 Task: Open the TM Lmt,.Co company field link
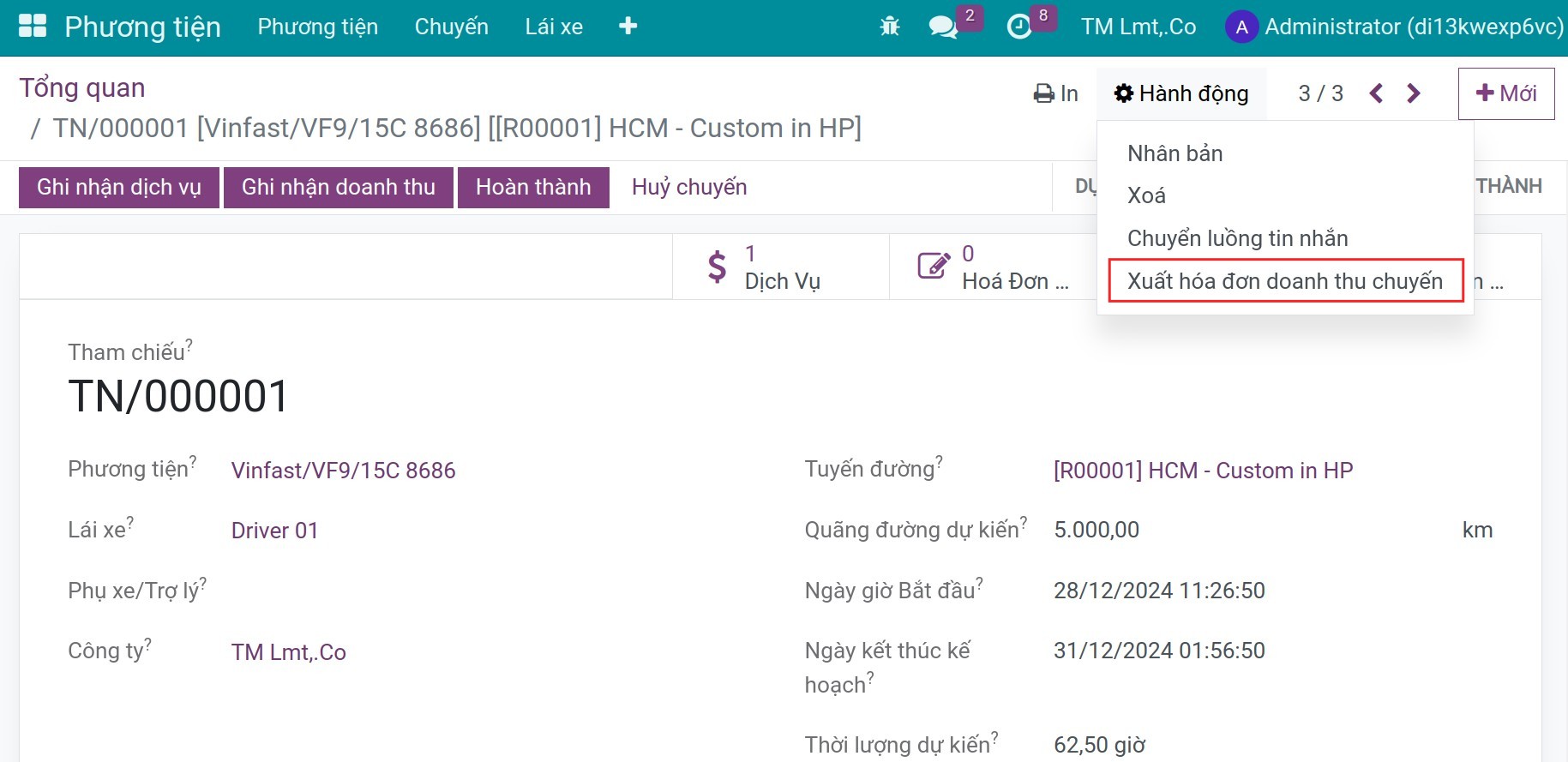289,652
